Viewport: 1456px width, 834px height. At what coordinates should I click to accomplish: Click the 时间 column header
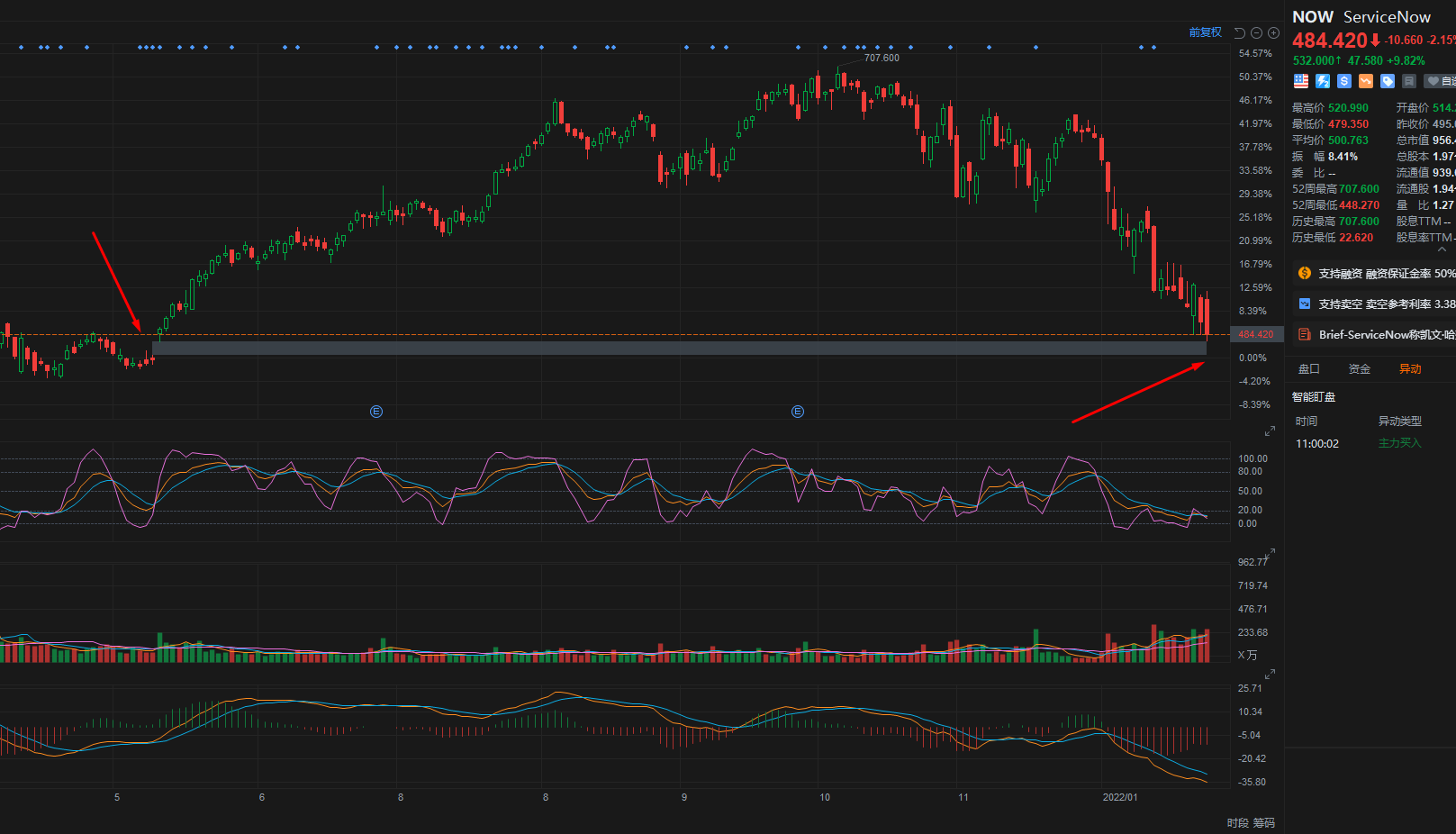coord(1307,422)
